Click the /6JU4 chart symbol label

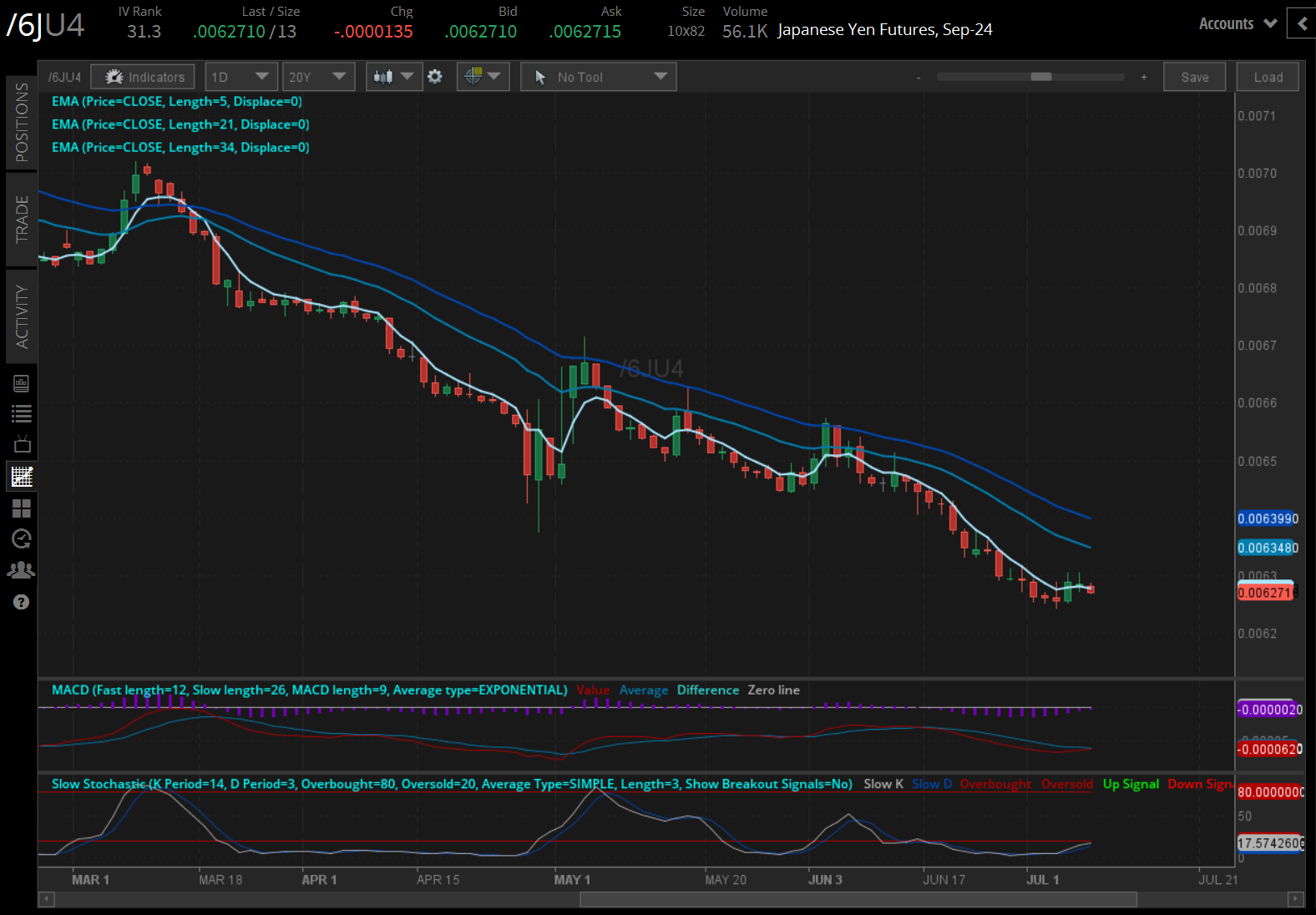(x=64, y=78)
